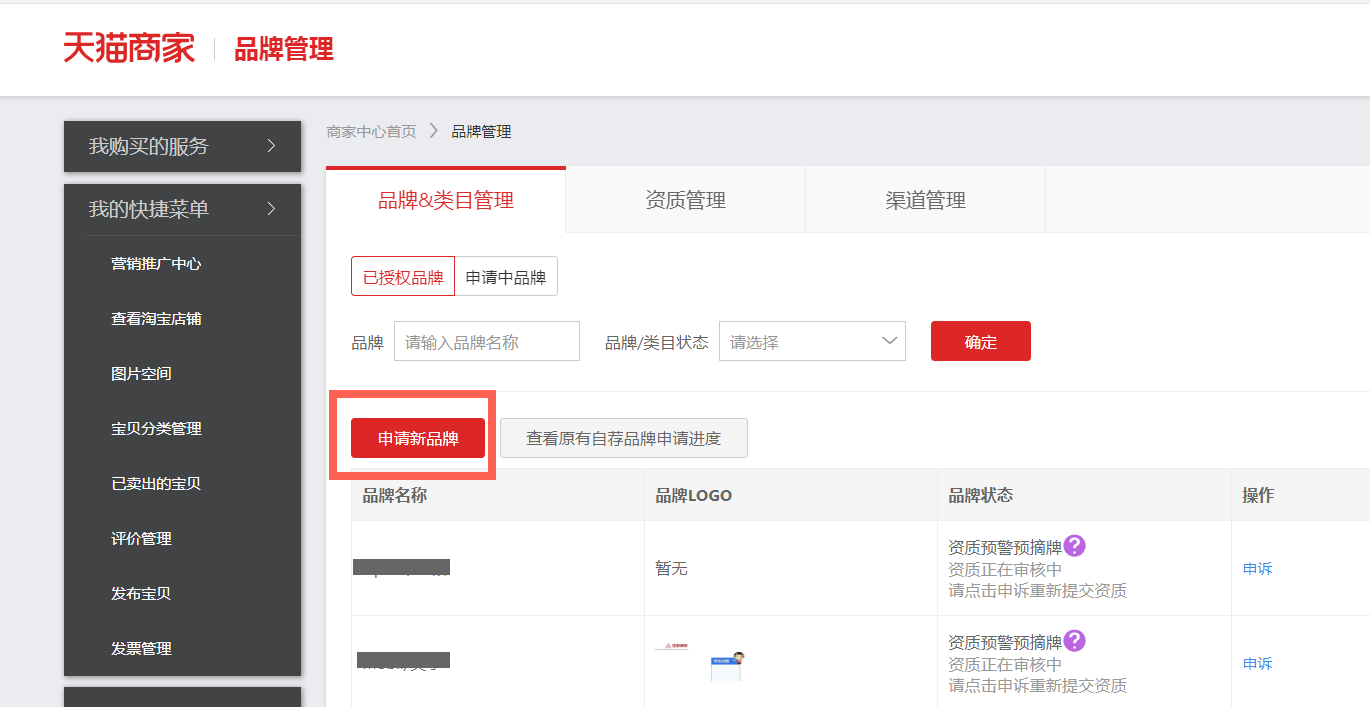Click brand logo thumbnail in second row
The image size is (1370, 707).
(x=702, y=663)
